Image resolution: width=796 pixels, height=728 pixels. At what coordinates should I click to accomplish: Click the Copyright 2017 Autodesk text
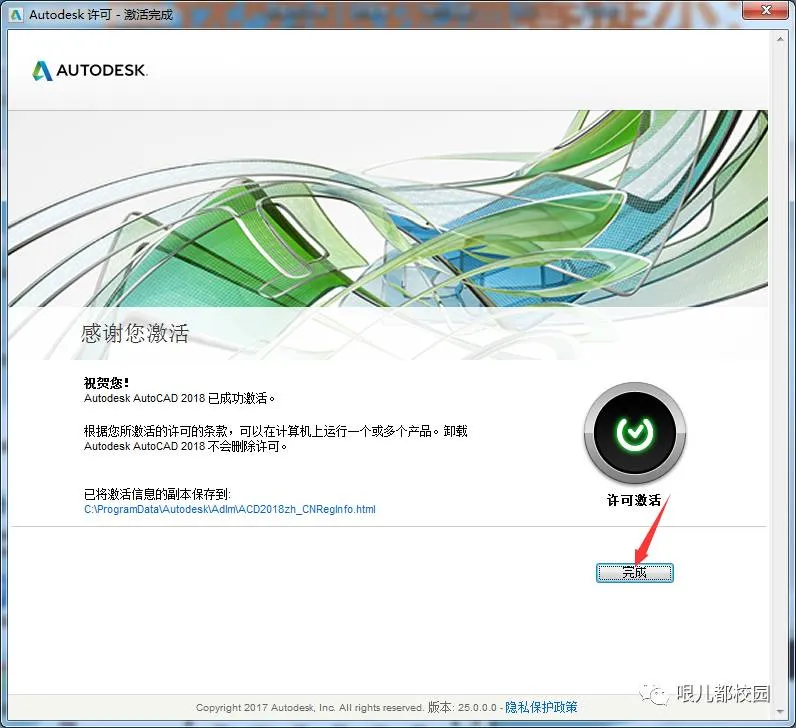(310, 708)
